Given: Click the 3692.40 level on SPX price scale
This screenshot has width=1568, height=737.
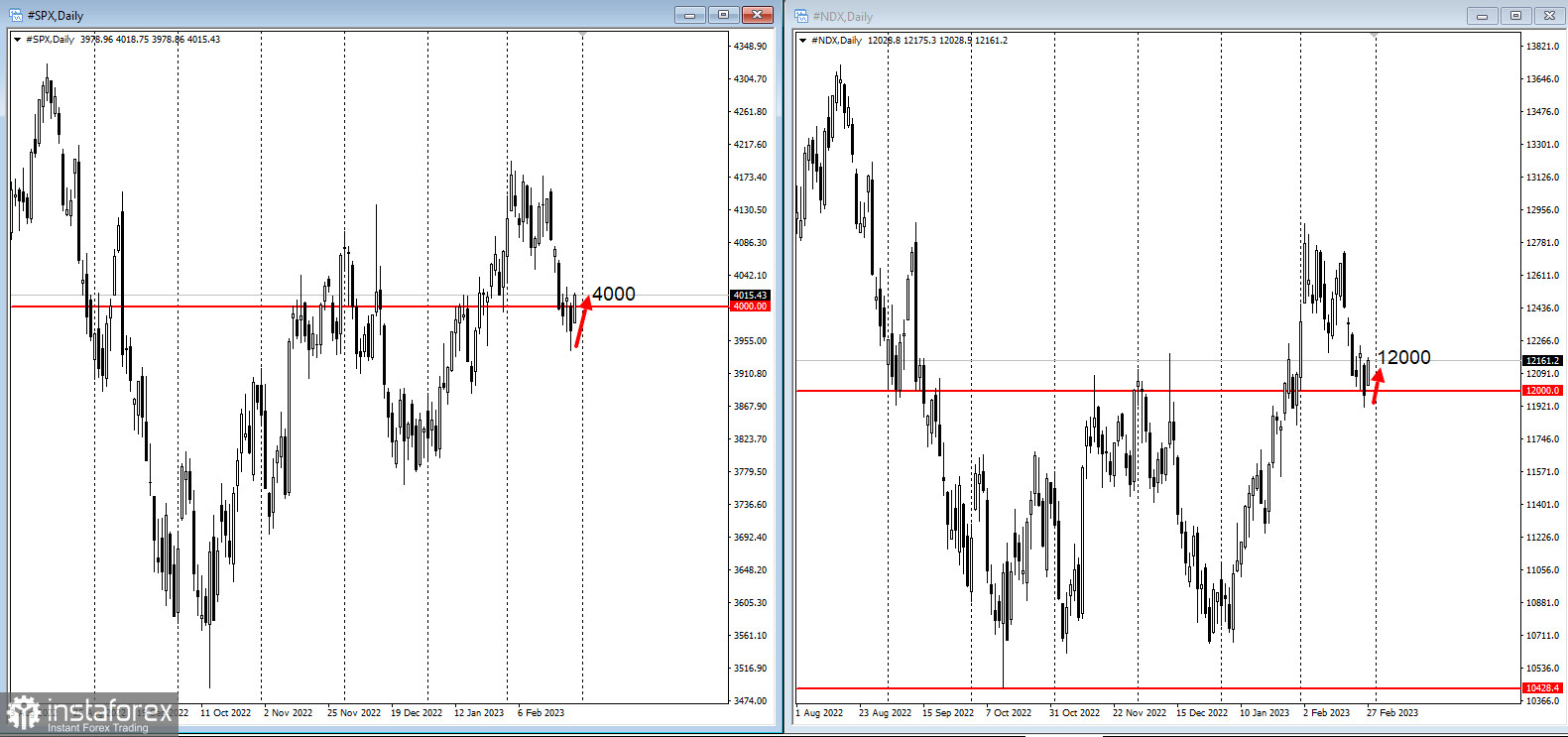Looking at the screenshot, I should 750,538.
